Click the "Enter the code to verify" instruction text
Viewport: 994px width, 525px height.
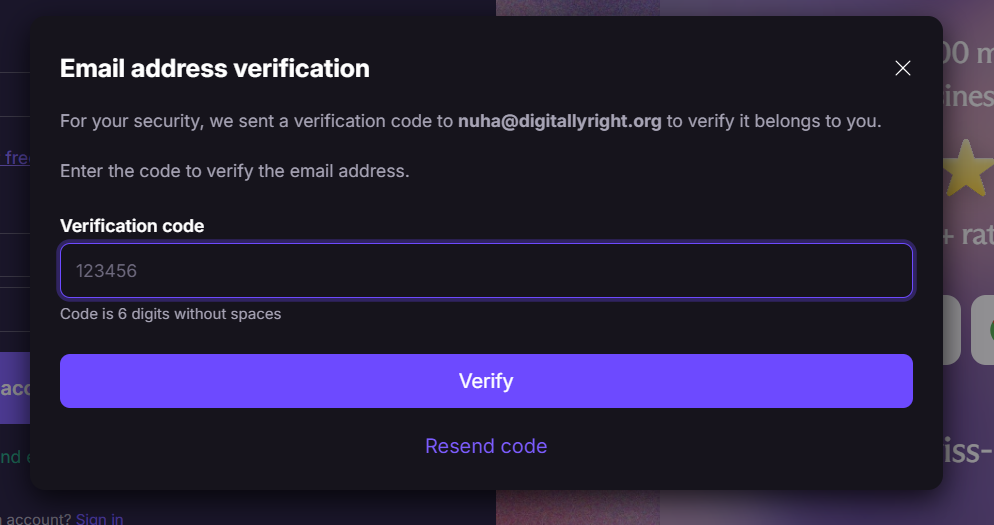click(235, 171)
